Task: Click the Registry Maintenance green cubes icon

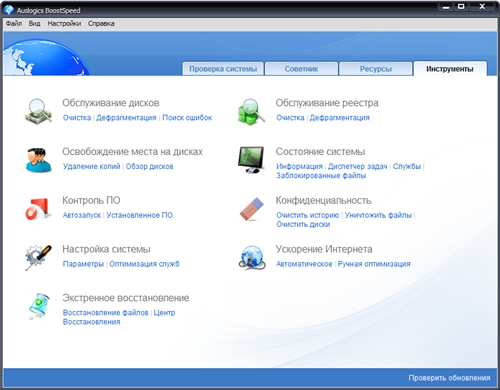Action: [x=251, y=112]
